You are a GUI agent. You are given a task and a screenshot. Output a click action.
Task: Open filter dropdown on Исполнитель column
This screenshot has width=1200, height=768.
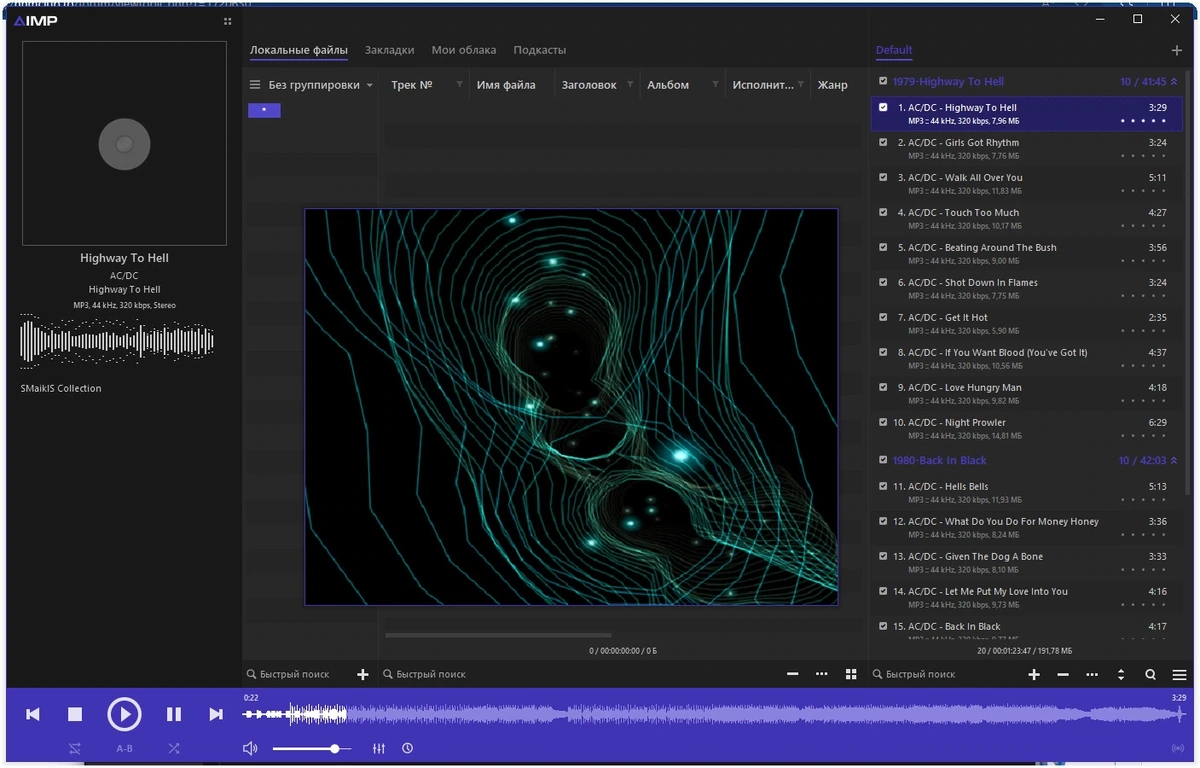(801, 85)
